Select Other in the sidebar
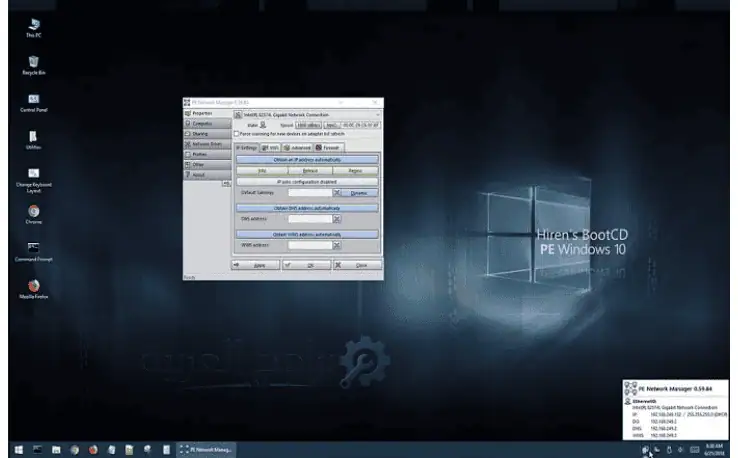Viewport: 738px width, 458px height. (208, 165)
